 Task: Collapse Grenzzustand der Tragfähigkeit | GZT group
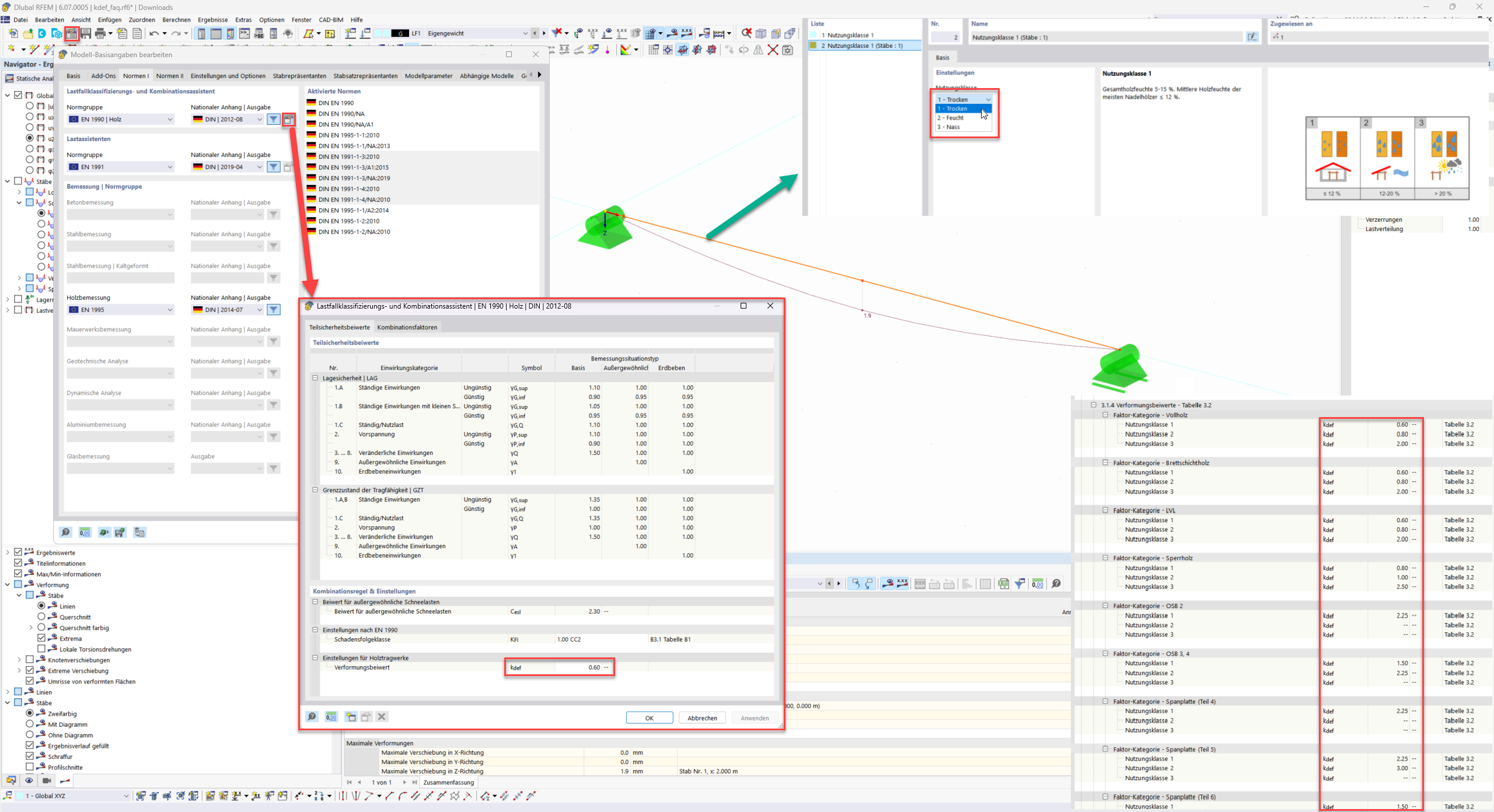pyautogui.click(x=316, y=490)
